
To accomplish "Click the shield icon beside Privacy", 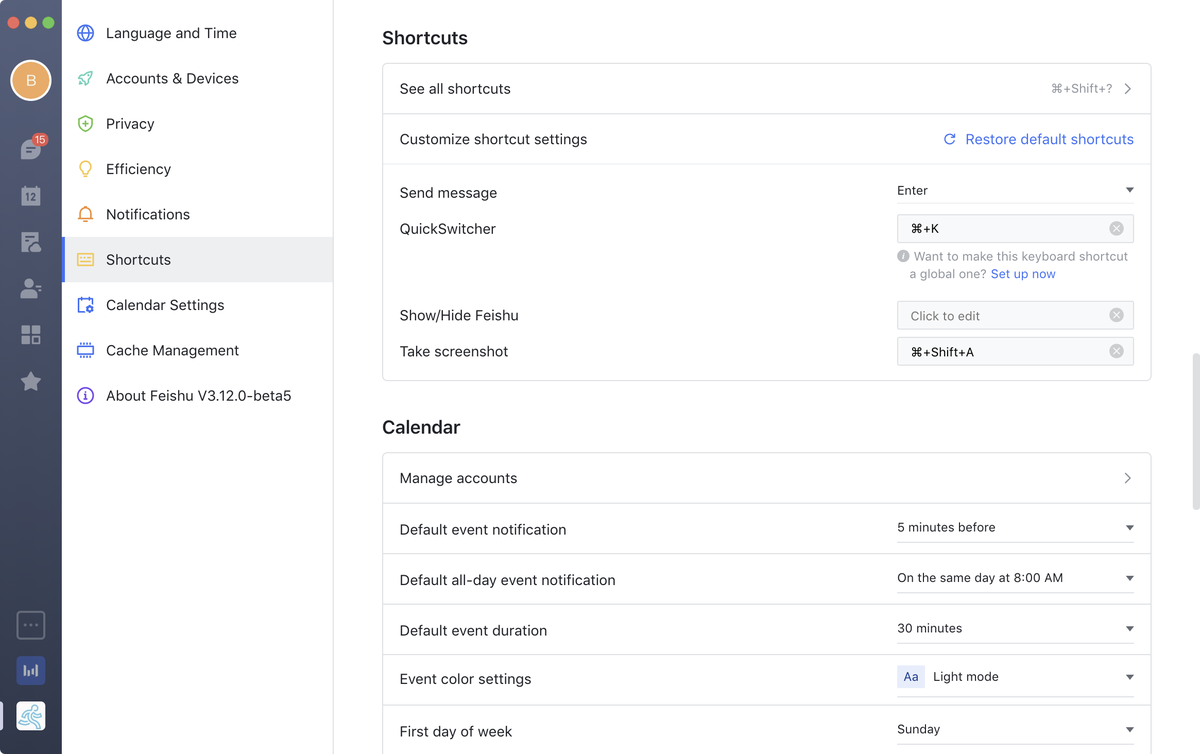I will pos(86,124).
